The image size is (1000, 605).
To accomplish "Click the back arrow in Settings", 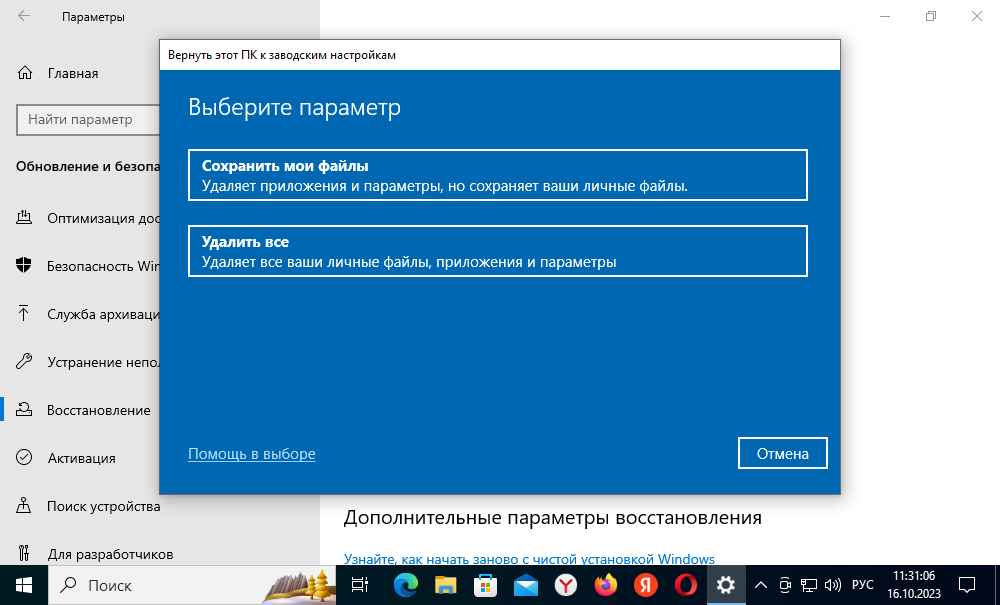I will (24, 17).
